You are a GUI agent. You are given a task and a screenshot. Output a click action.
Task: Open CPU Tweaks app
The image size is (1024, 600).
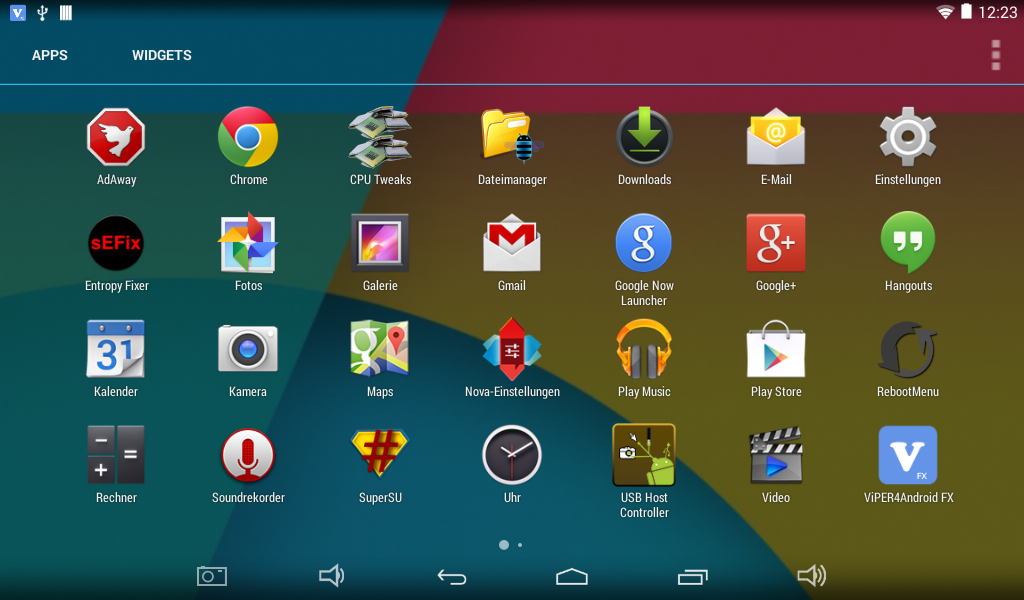coord(380,137)
